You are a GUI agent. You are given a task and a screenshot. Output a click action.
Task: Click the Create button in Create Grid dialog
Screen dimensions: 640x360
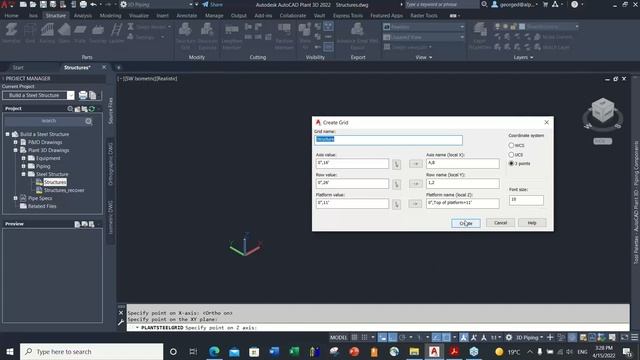click(466, 223)
